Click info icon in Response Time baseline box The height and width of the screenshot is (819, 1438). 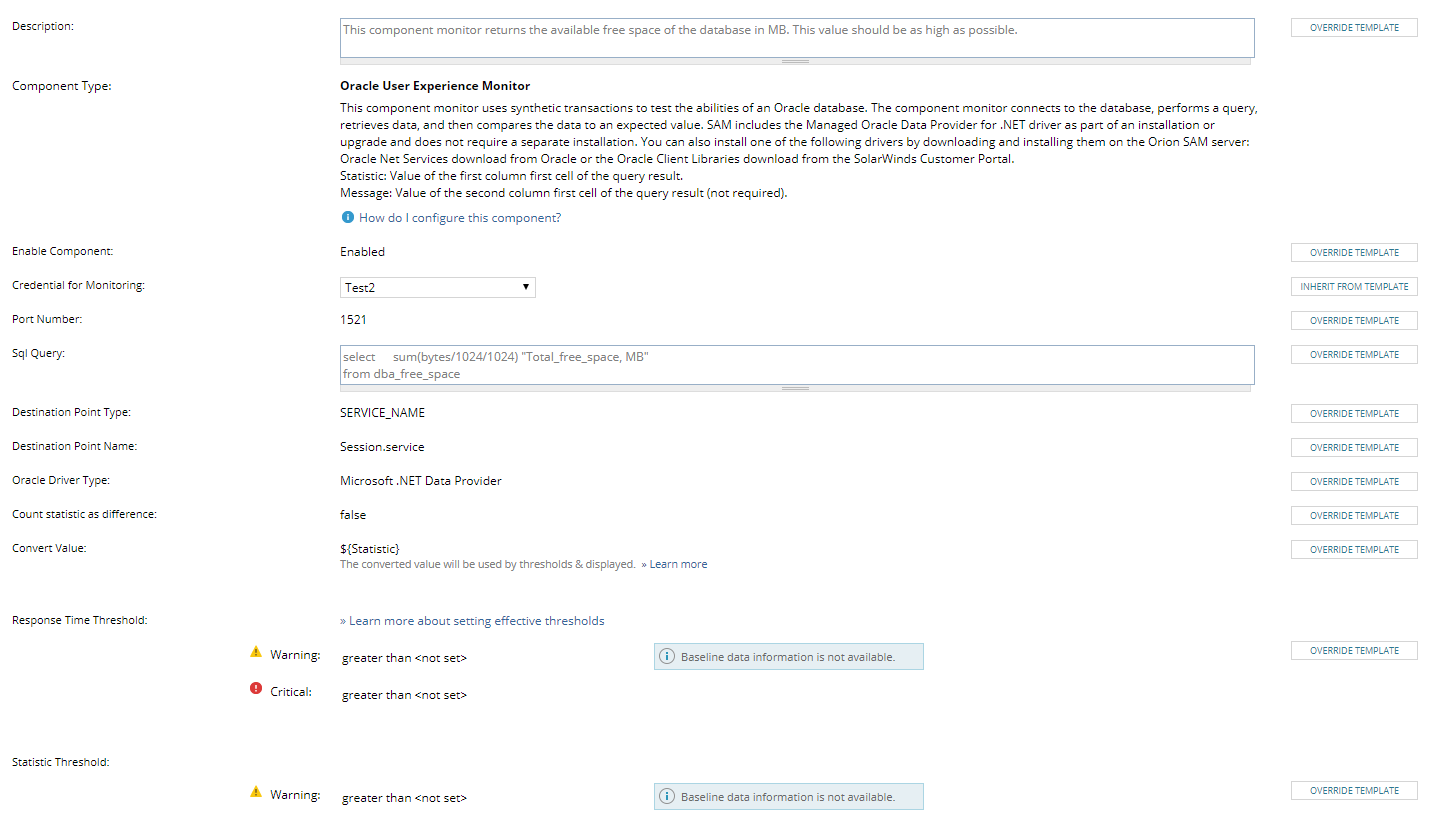(667, 656)
